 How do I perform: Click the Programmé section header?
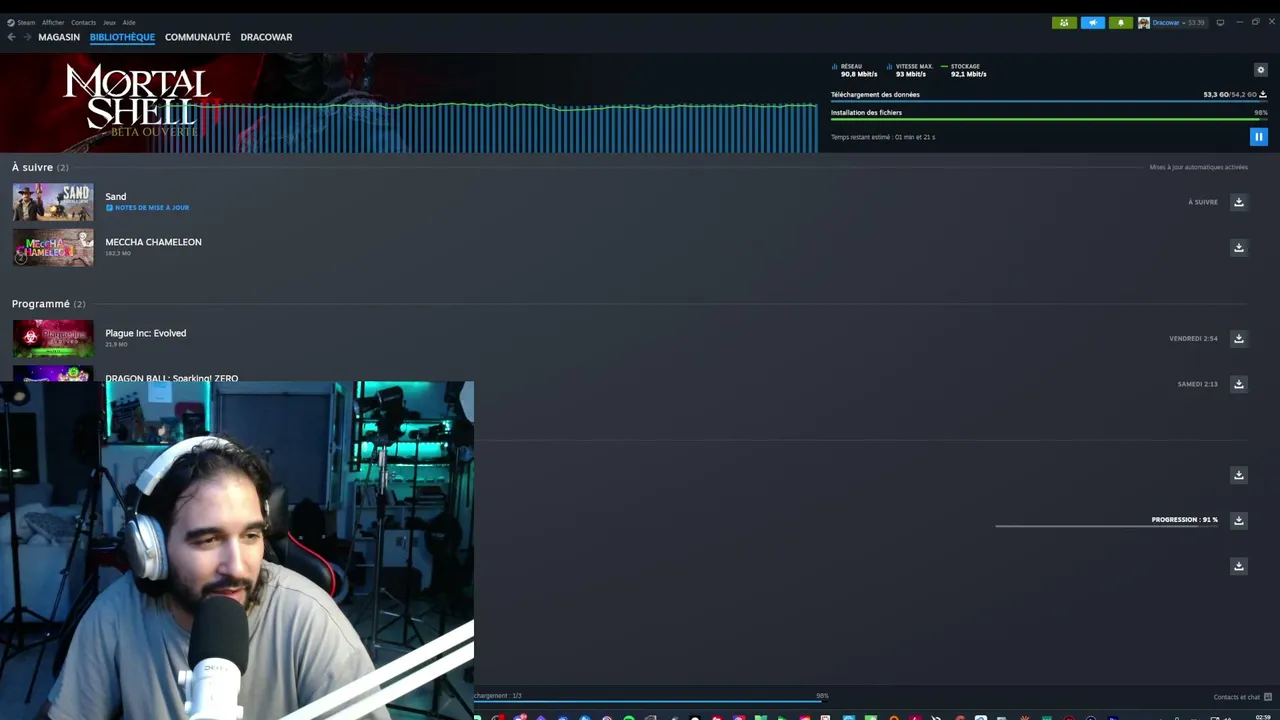coord(48,304)
